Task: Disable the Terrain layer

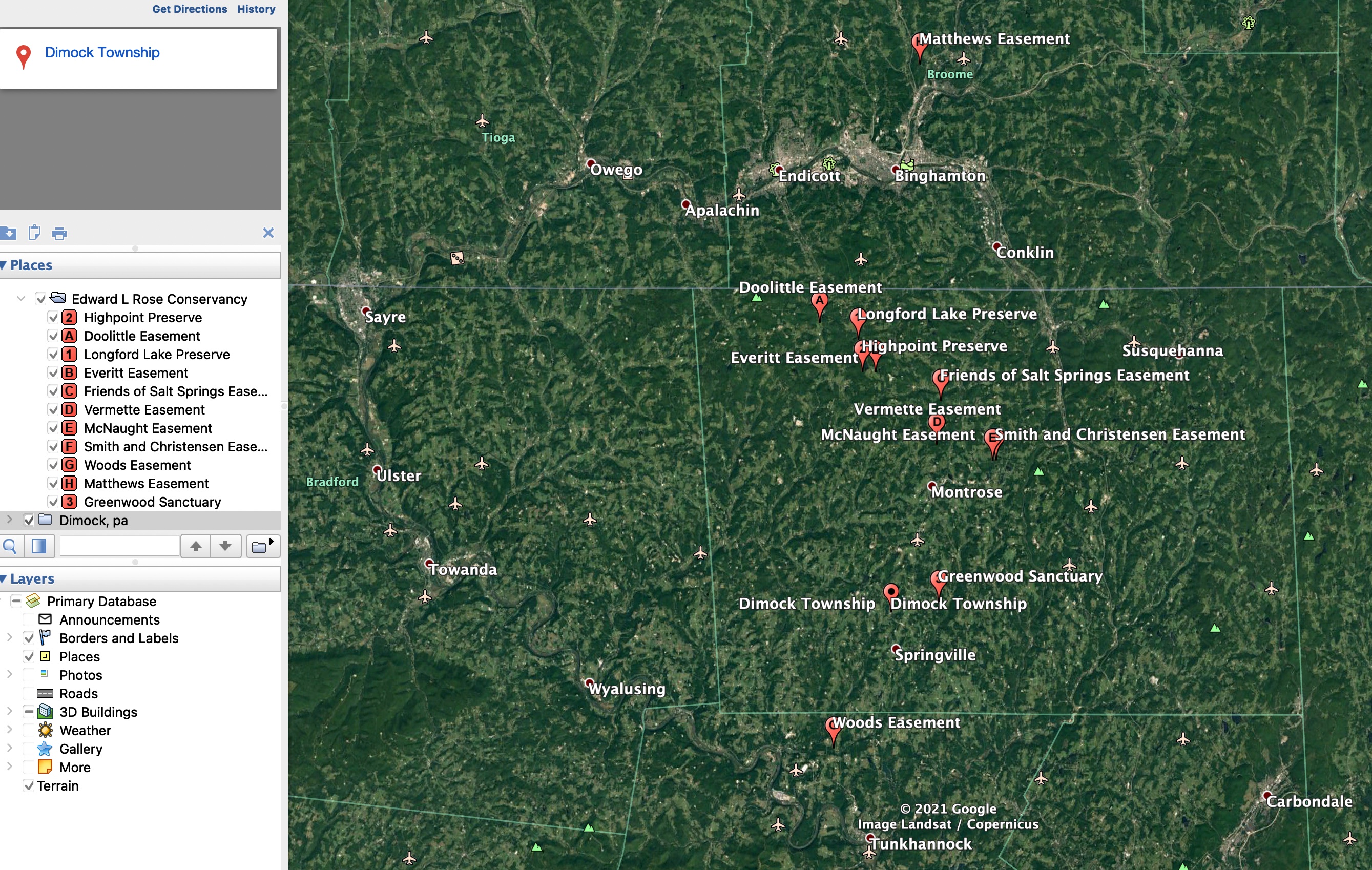Action: [29, 785]
